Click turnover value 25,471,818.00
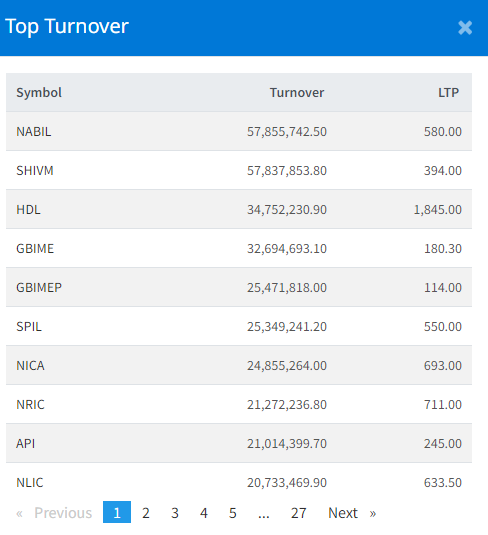The height and width of the screenshot is (535, 488). coord(287,287)
